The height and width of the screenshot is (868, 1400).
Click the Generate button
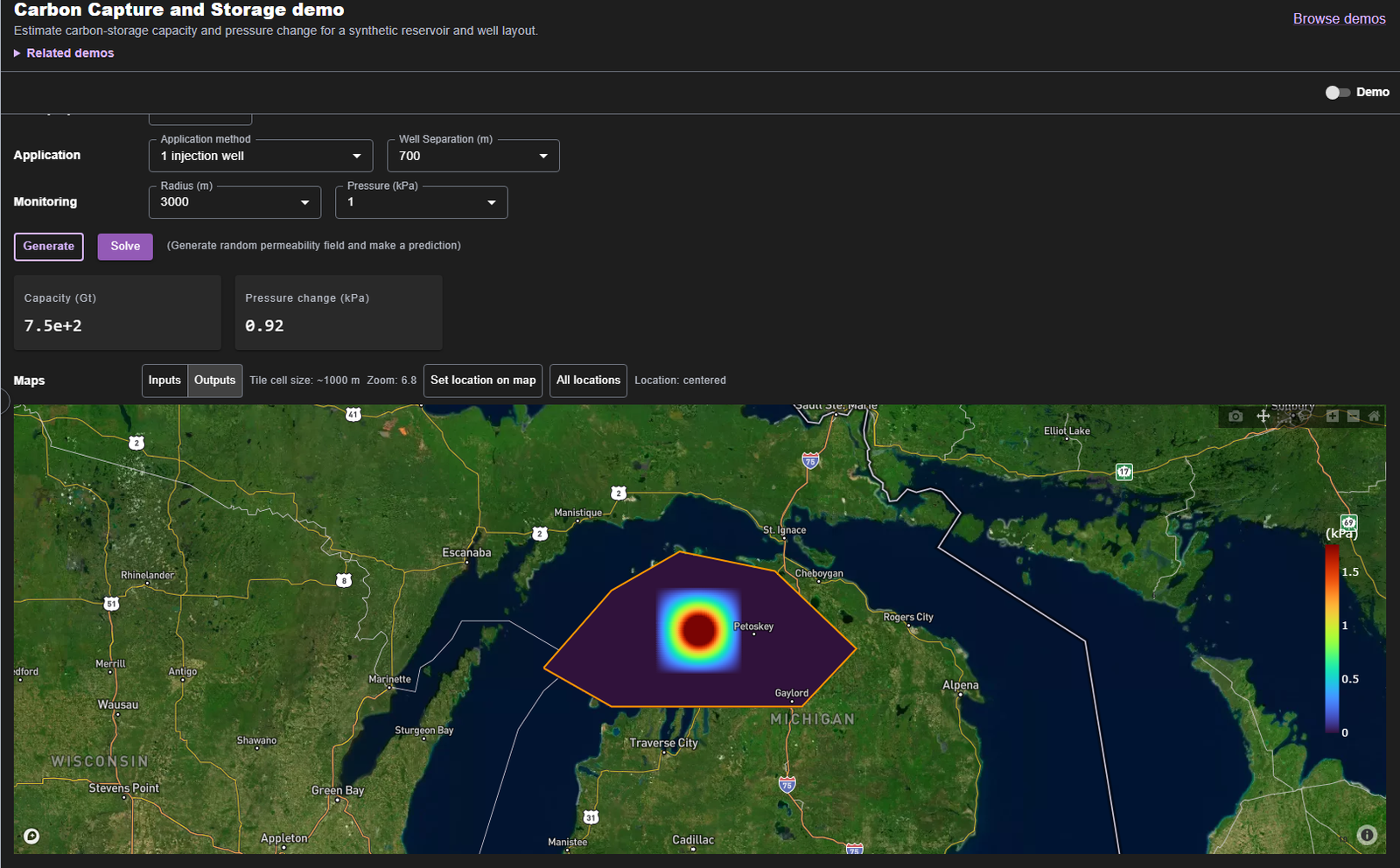[49, 247]
